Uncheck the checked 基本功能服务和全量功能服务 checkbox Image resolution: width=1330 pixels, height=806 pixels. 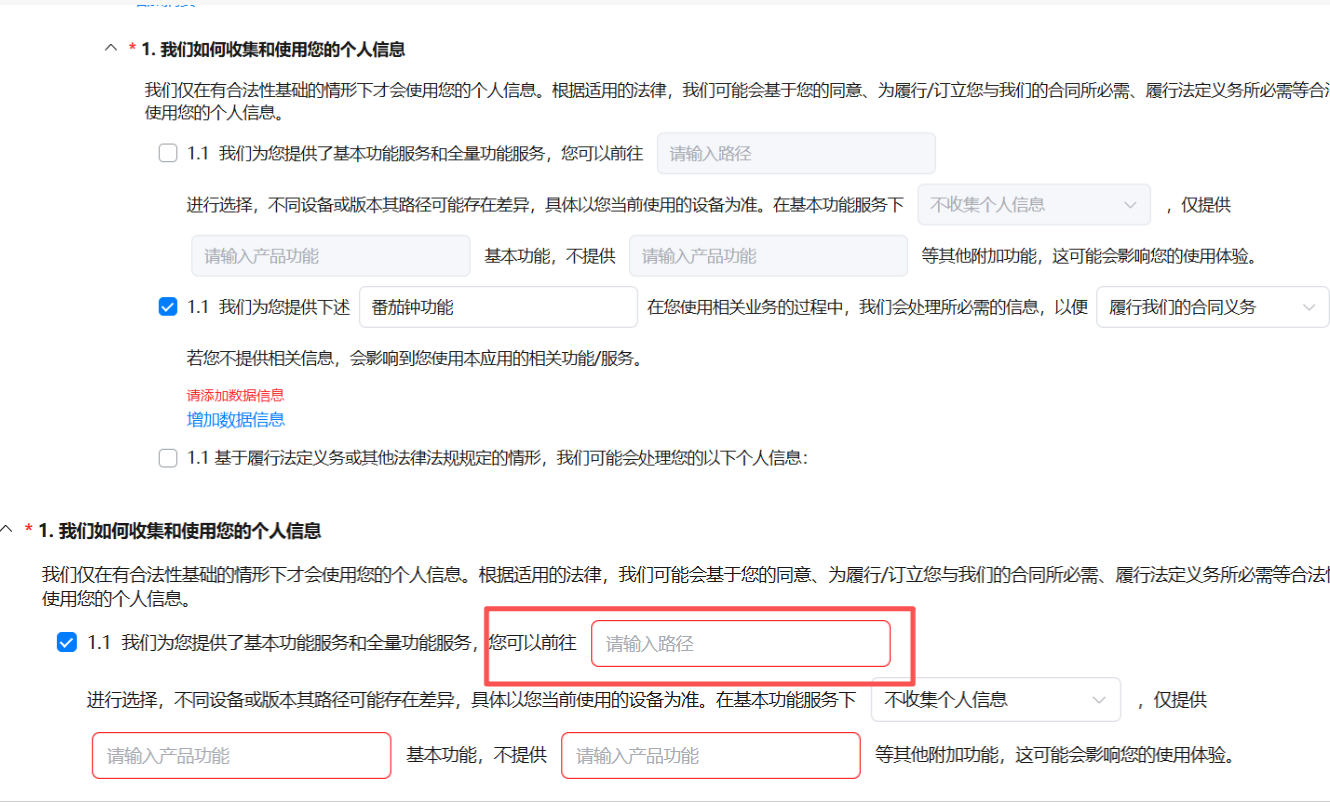tap(67, 643)
